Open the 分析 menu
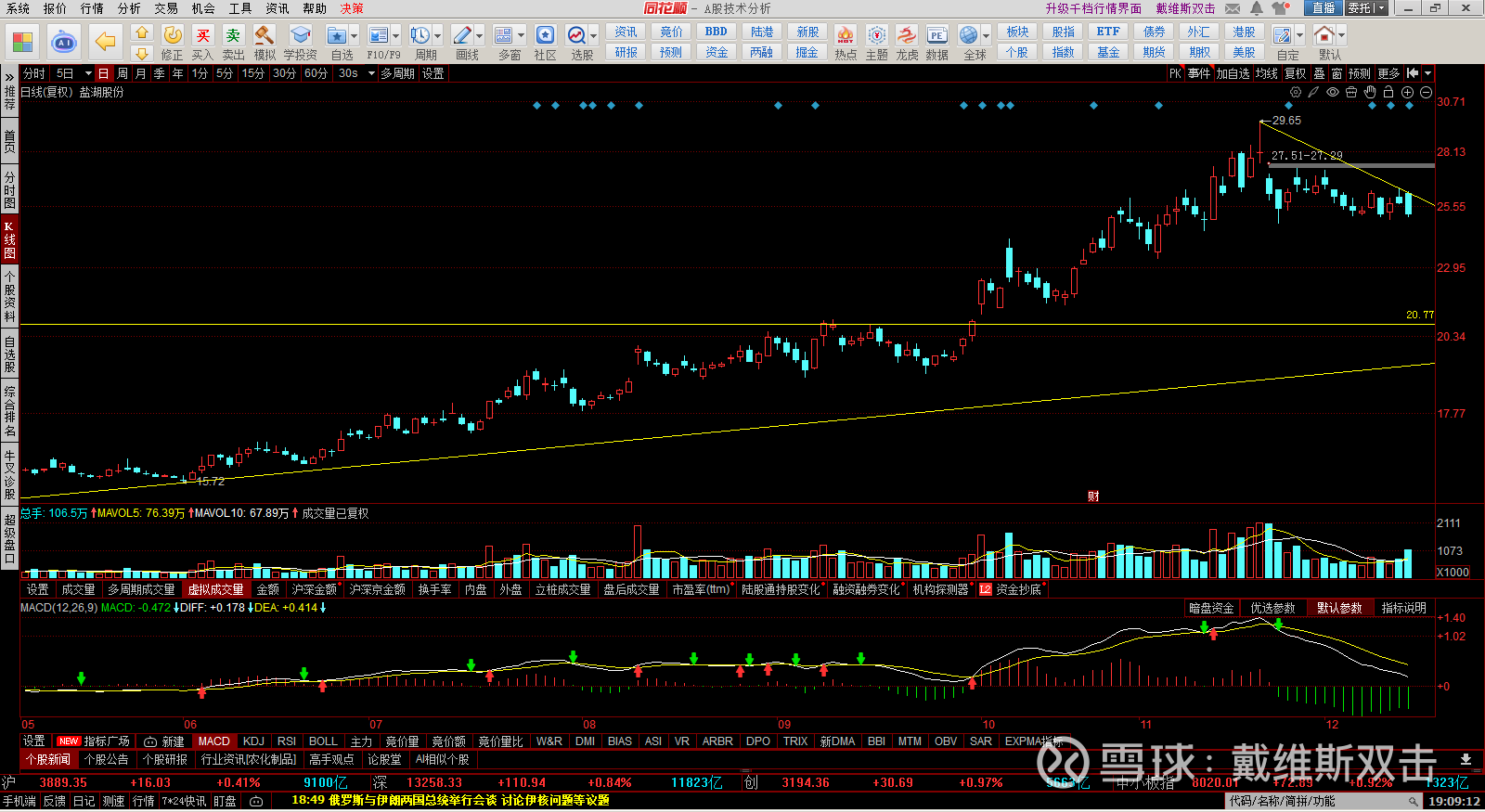 (x=129, y=8)
